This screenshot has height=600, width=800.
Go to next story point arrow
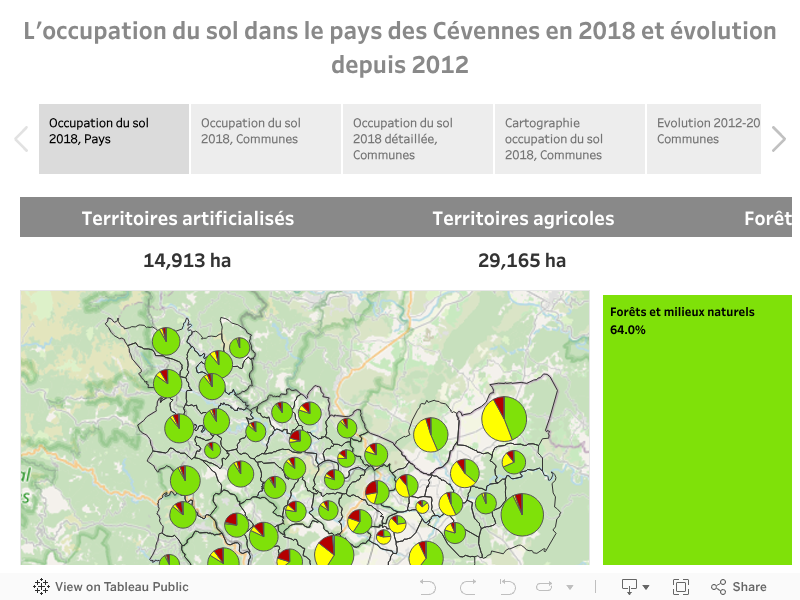779,139
